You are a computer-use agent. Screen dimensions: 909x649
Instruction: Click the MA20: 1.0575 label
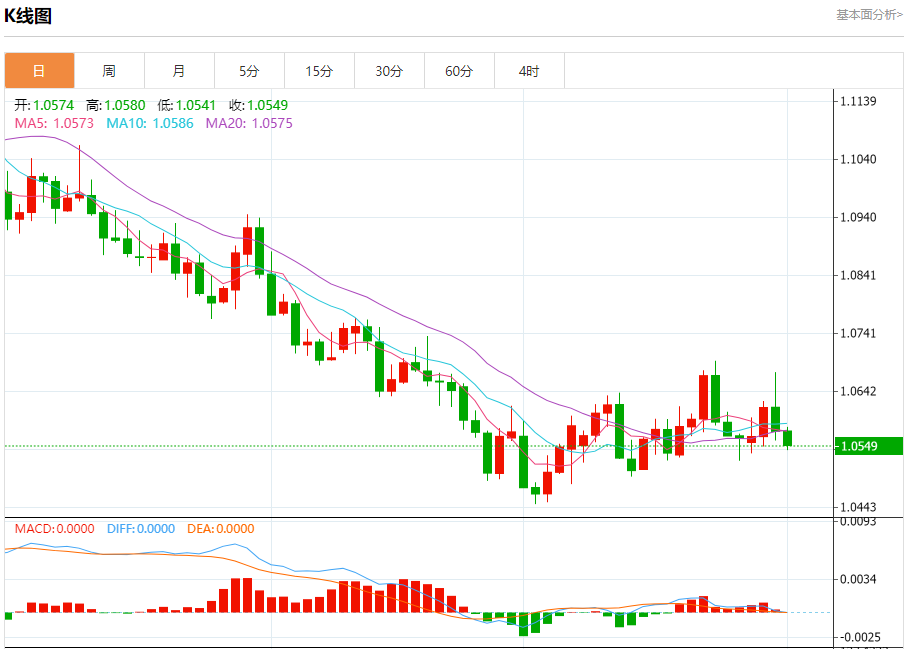[249, 123]
